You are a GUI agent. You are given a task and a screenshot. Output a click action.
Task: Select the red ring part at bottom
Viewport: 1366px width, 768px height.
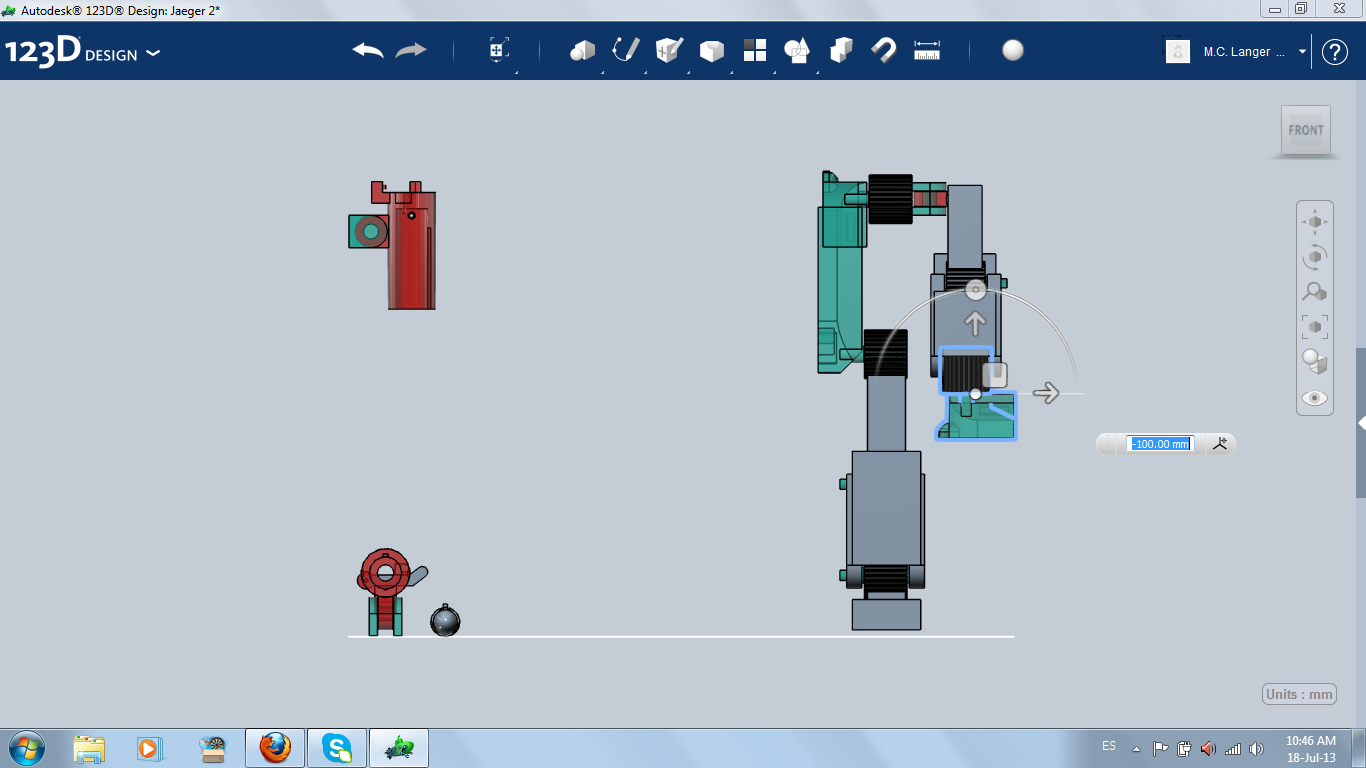click(x=385, y=573)
